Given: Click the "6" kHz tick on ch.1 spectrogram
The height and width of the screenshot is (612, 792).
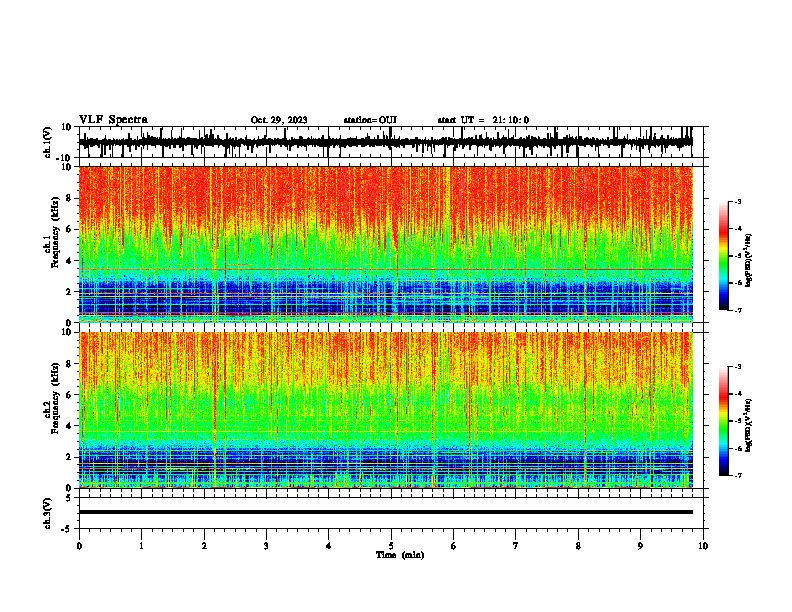Looking at the screenshot, I should [70, 229].
